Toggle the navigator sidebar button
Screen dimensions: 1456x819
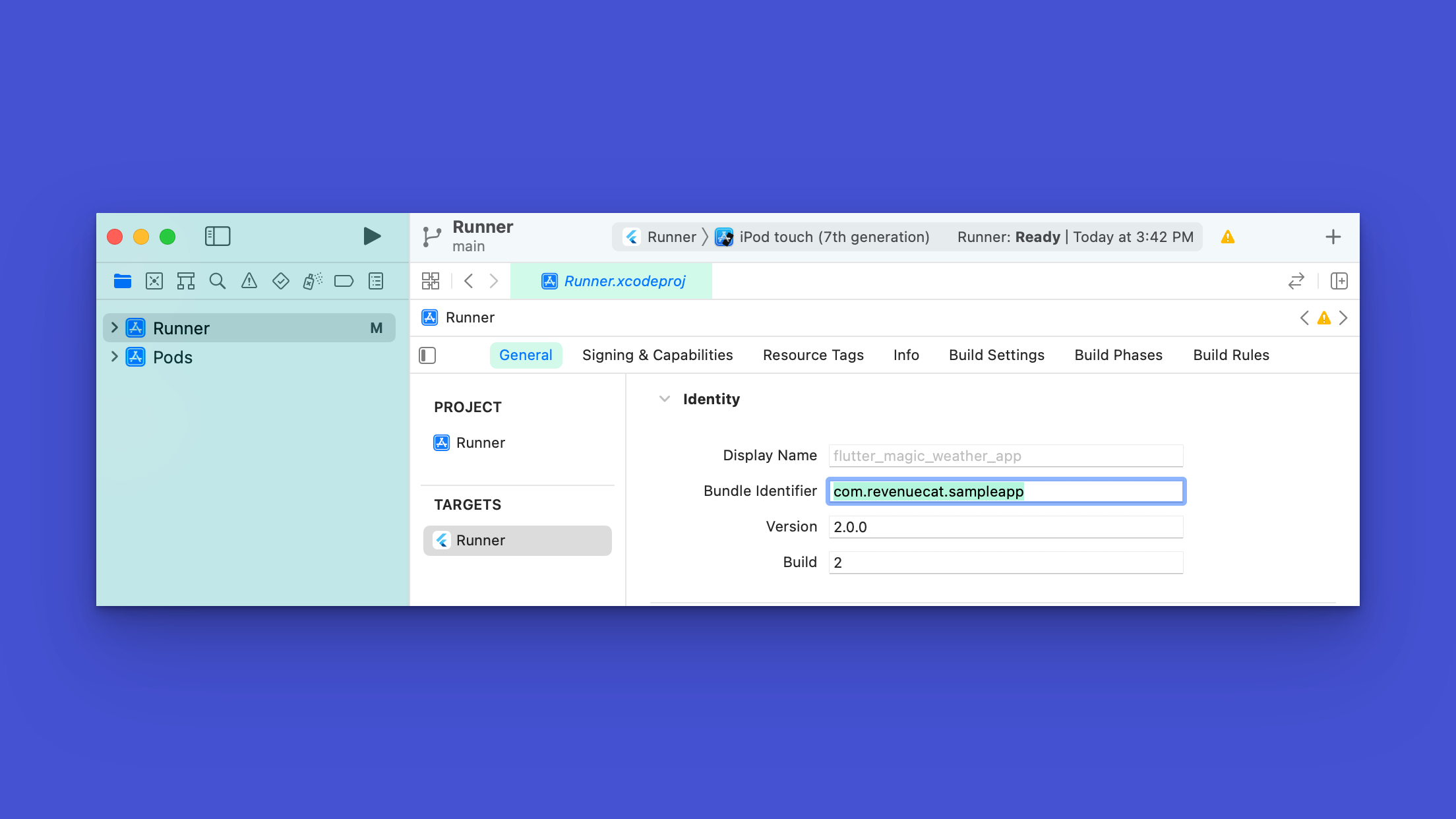[218, 236]
